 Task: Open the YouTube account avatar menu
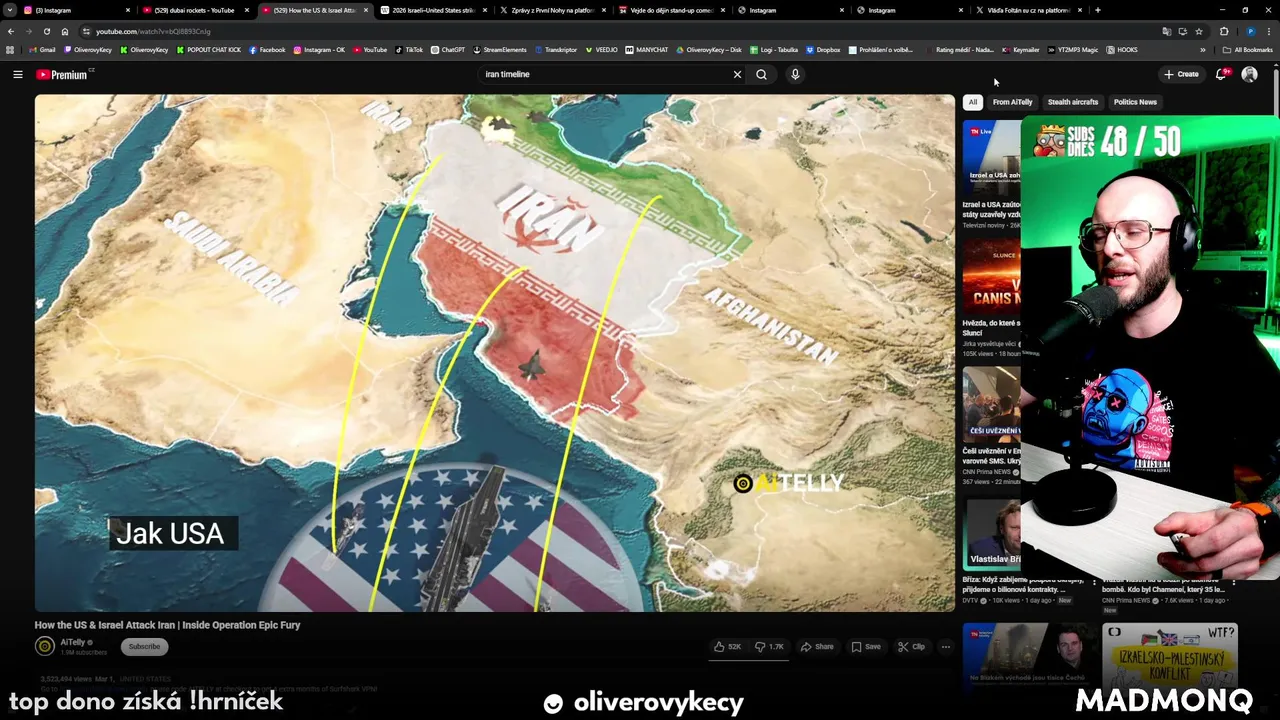point(1249,74)
